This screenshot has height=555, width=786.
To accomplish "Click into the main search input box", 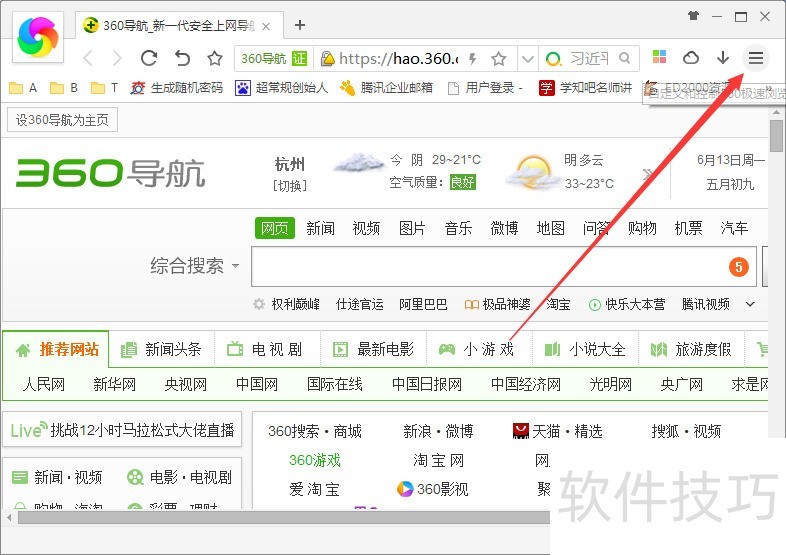I will pos(504,266).
